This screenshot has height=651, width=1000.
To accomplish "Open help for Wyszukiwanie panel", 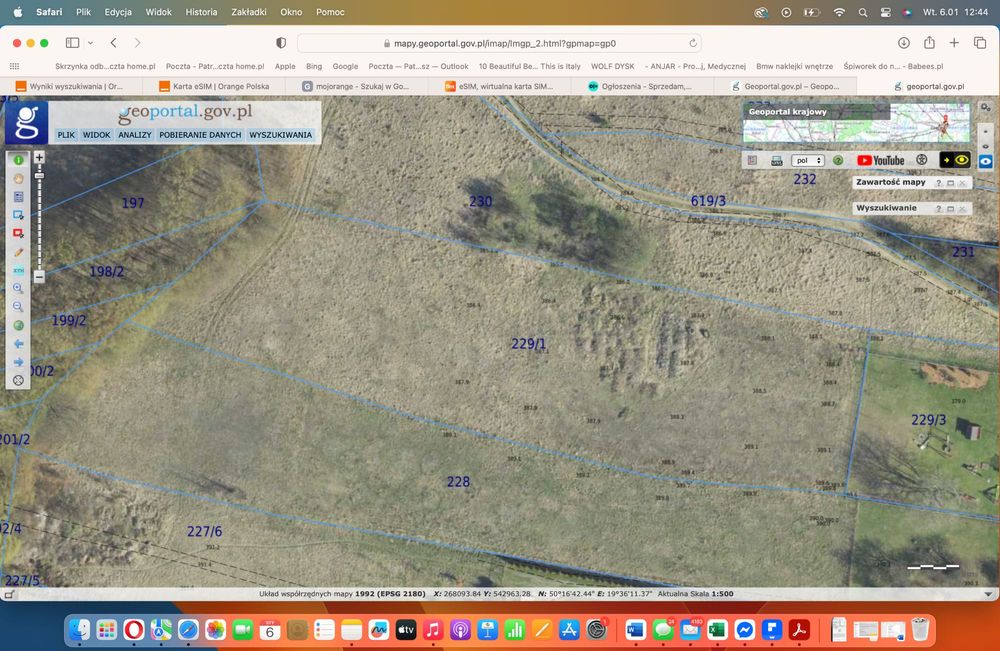I will pyautogui.click(x=938, y=208).
